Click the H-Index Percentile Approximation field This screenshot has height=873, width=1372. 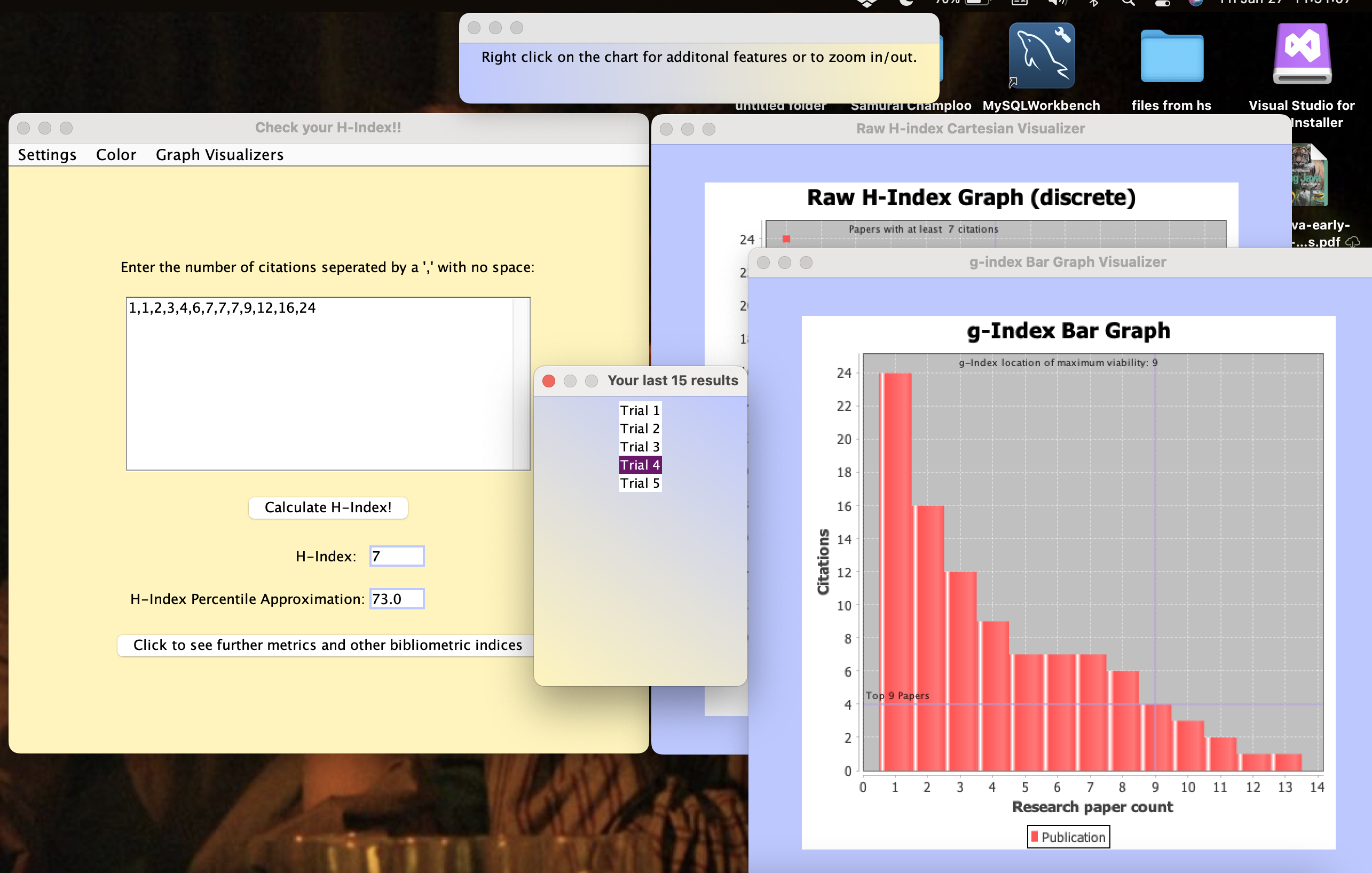(397, 599)
